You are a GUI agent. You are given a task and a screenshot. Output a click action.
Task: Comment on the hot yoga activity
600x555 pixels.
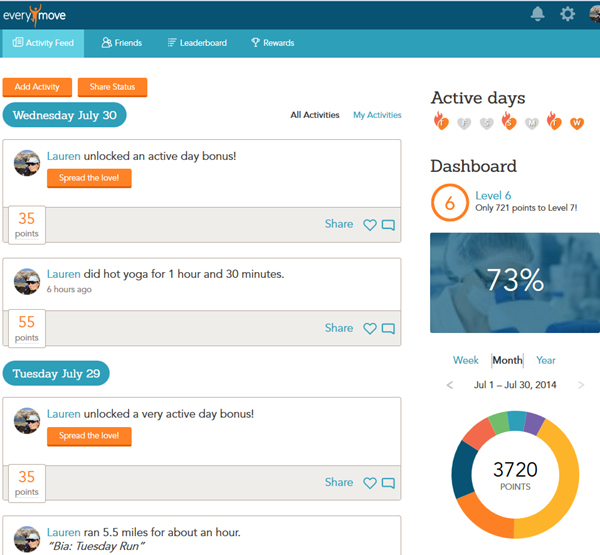388,328
